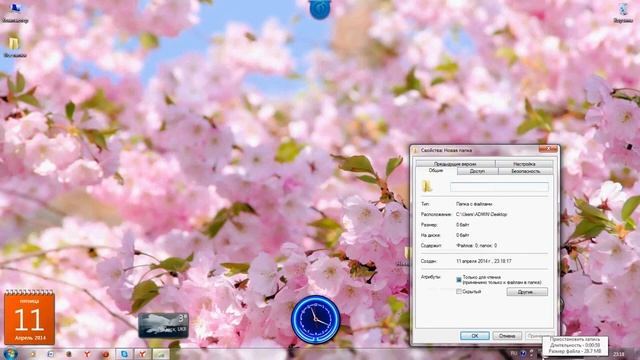Click the Cancel (Отмена) button
Viewport: 640px width, 360px height.
507,336
